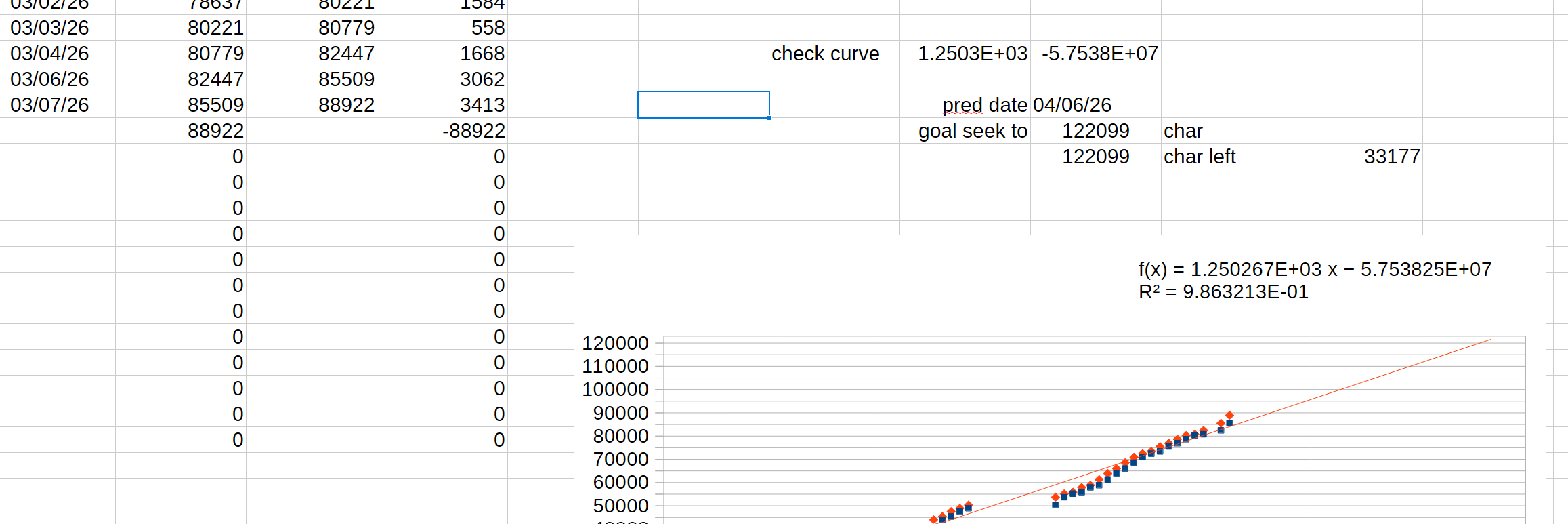
Task: Click the date cell 03/06/26
Action: coord(50,79)
